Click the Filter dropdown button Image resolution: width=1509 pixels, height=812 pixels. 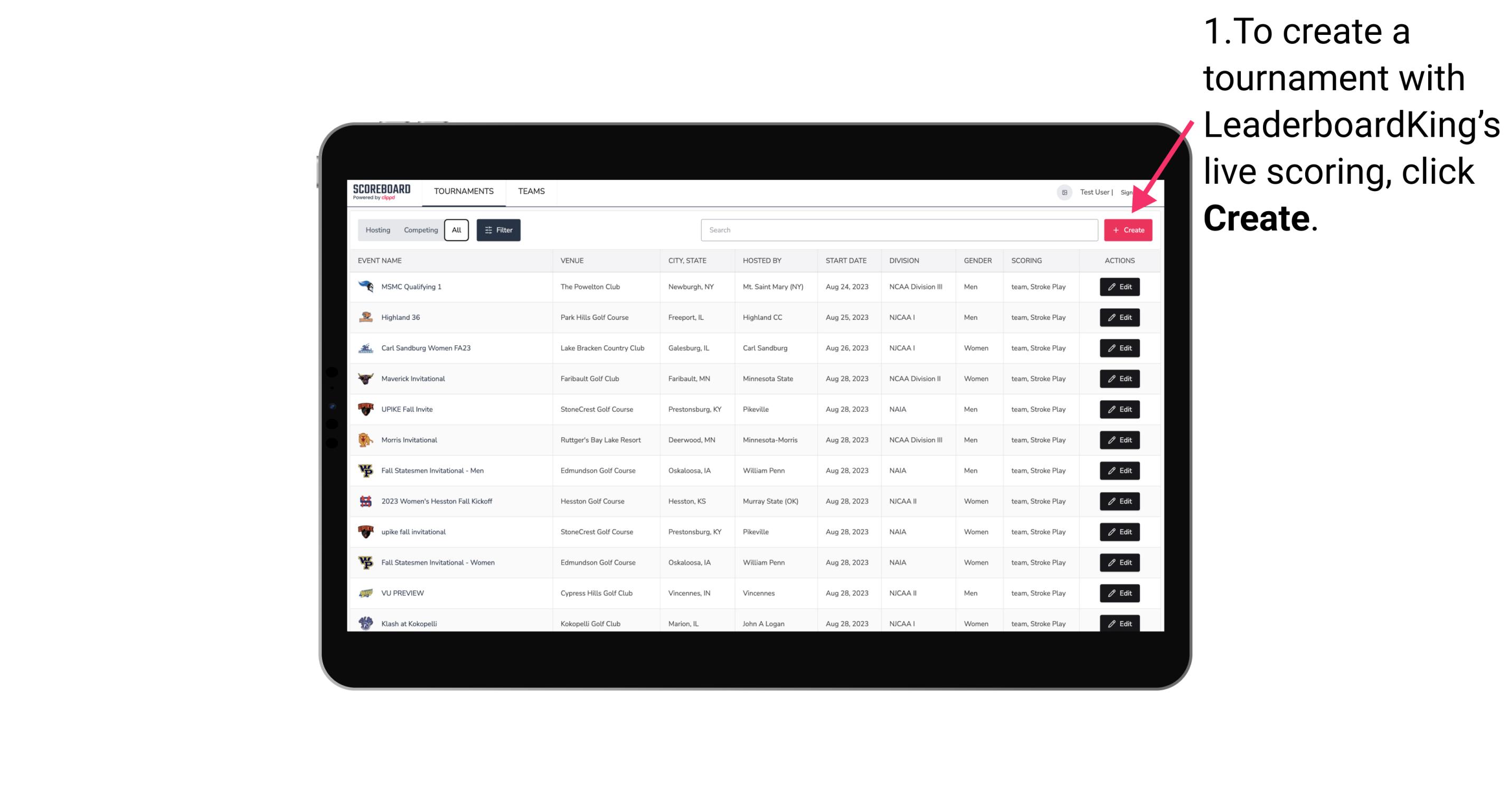point(498,230)
